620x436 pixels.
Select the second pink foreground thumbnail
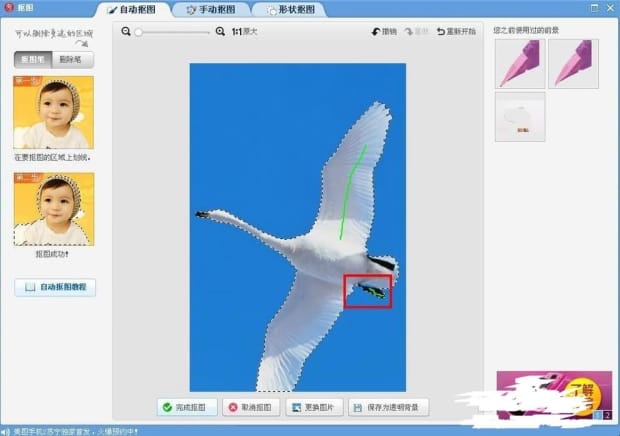tap(573, 64)
